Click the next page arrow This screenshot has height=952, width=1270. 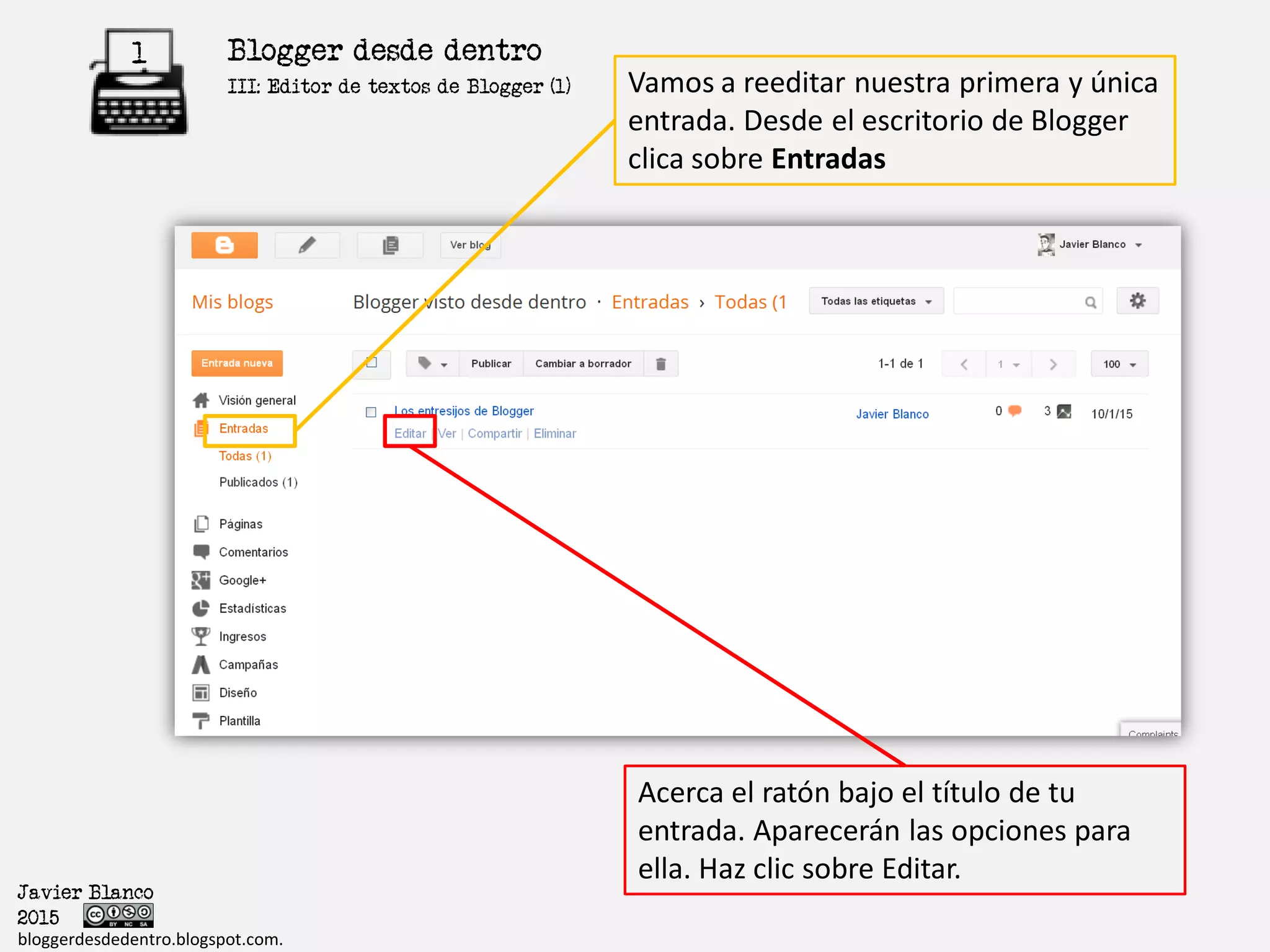tap(1053, 364)
